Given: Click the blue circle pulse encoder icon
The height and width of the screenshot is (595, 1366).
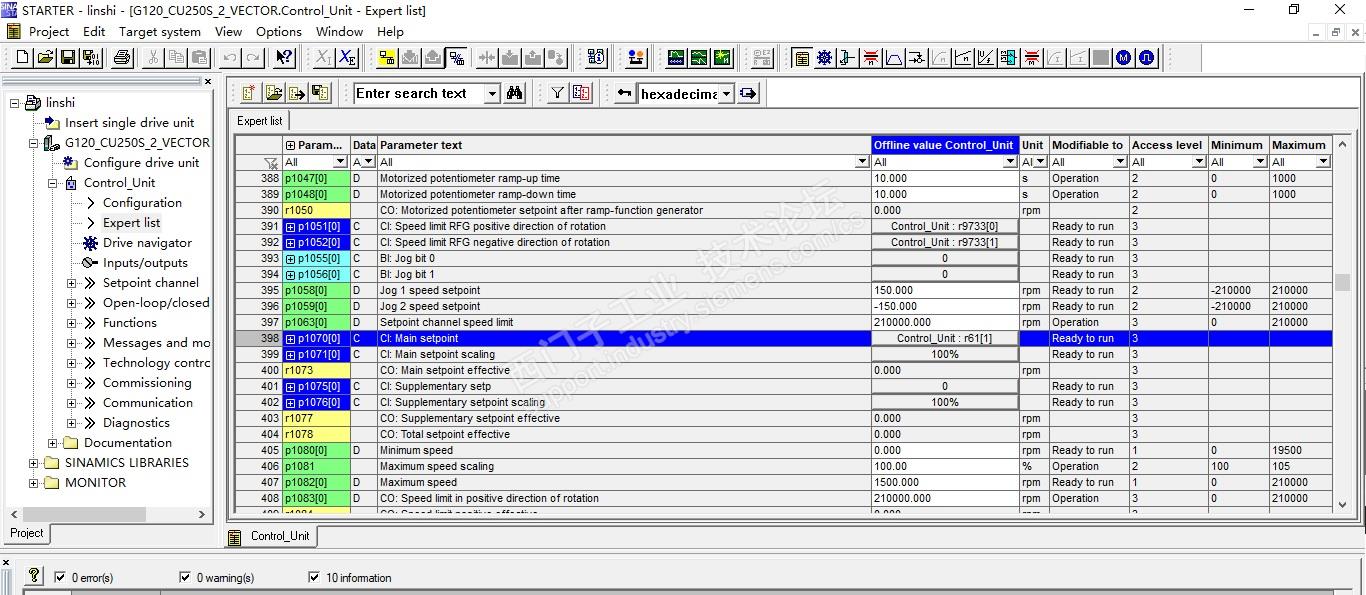Looking at the screenshot, I should point(1147,58).
